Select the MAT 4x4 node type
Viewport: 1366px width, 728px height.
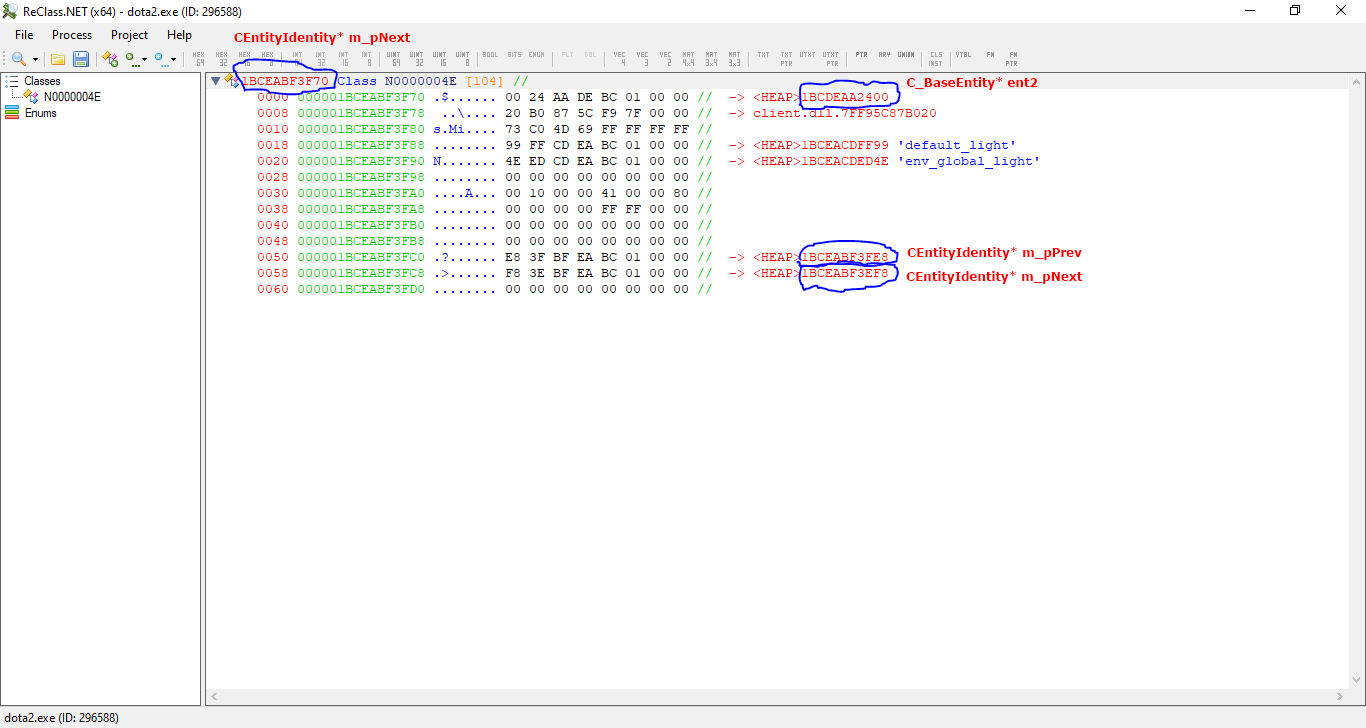689,59
